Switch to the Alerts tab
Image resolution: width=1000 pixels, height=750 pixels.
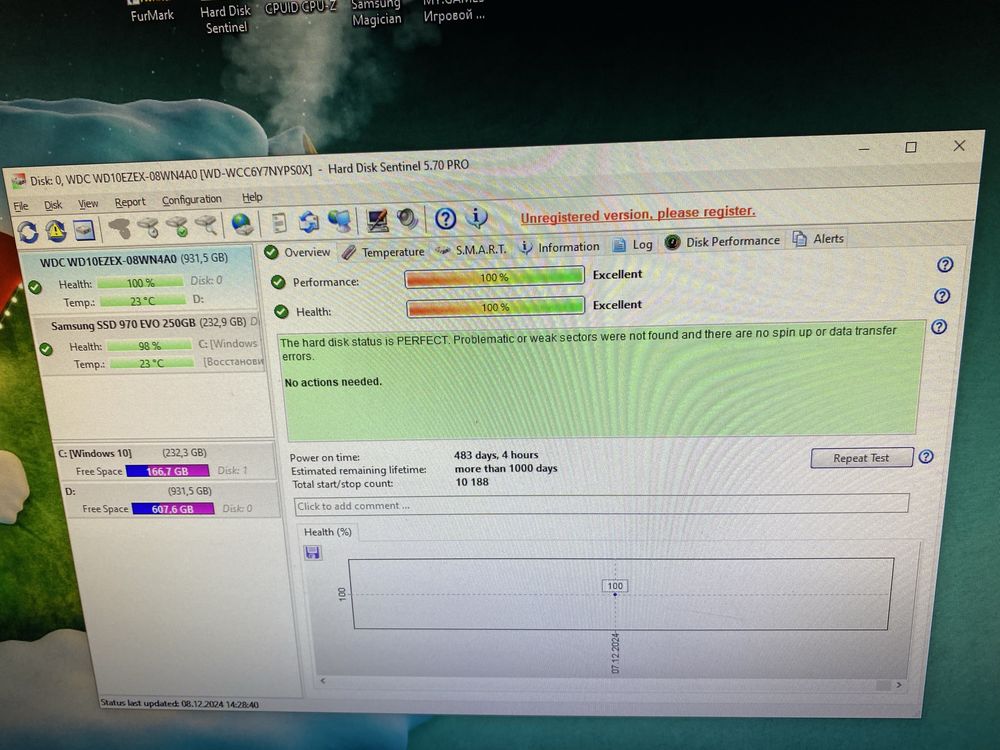tap(818, 239)
